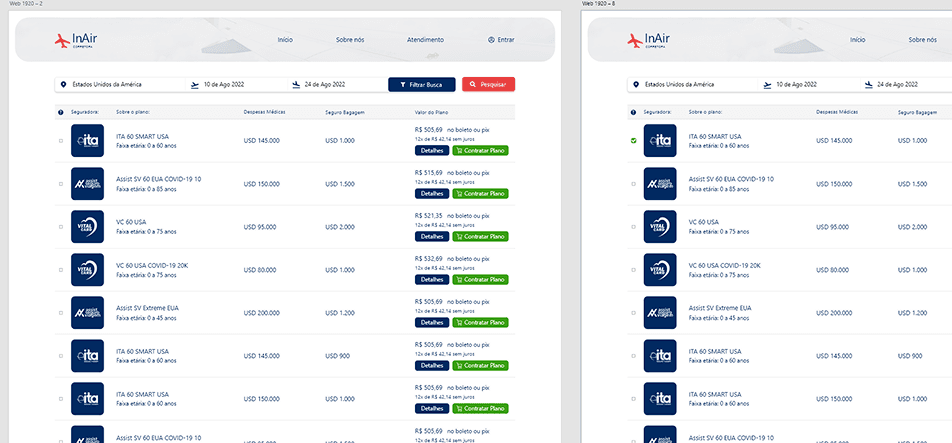Click the user icon beside Entrar
The image size is (952, 443).
pos(491,40)
